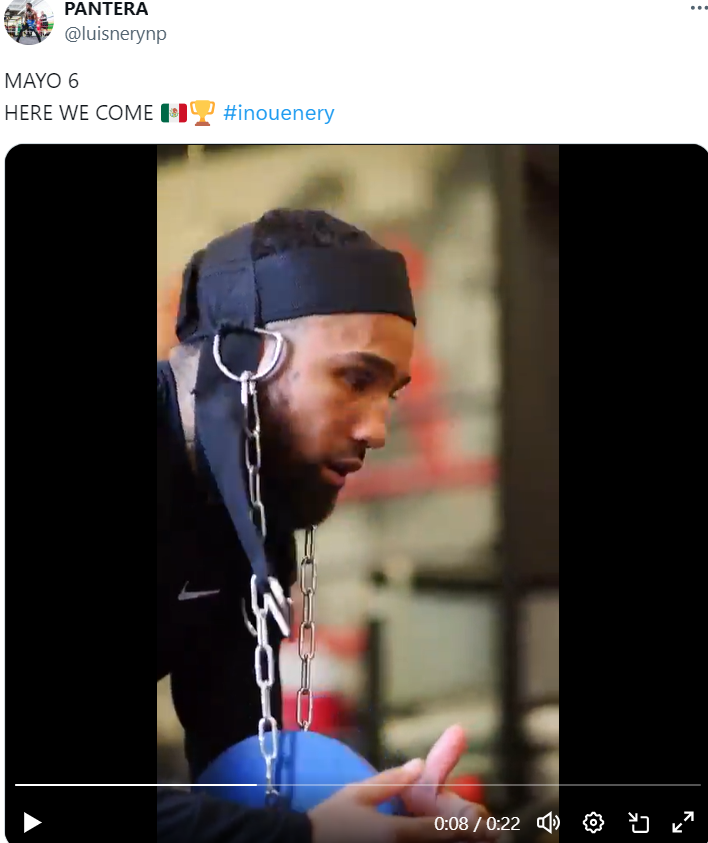Click the trophy emoji in tweet

point(202,113)
